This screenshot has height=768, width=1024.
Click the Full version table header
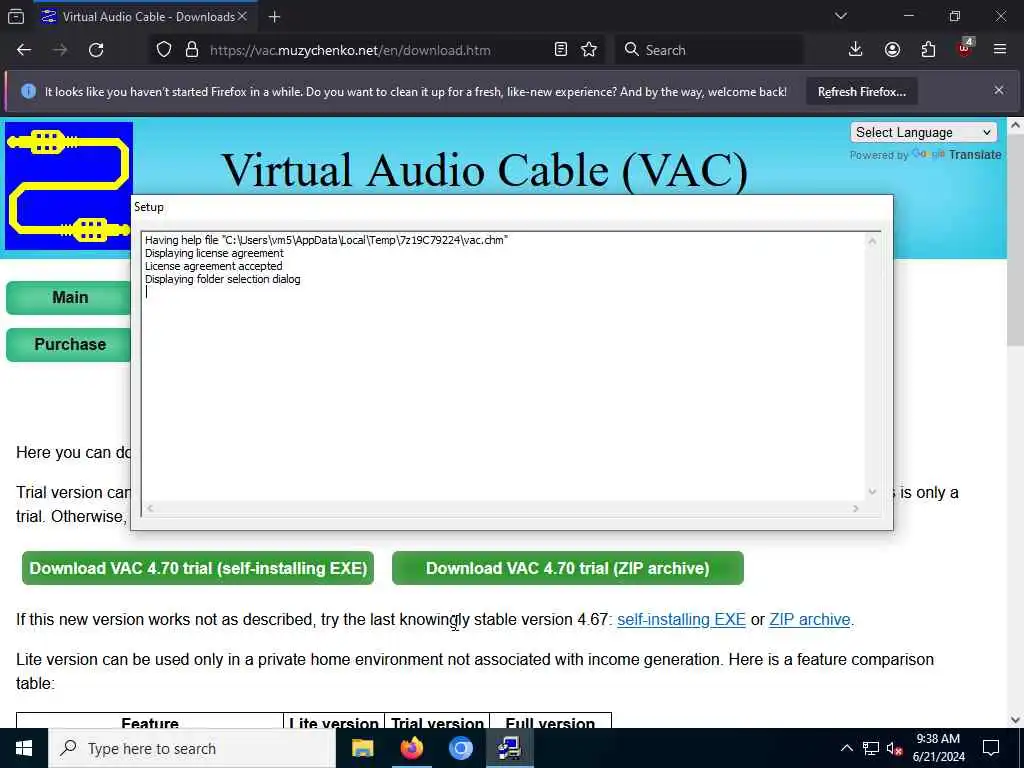coord(550,723)
